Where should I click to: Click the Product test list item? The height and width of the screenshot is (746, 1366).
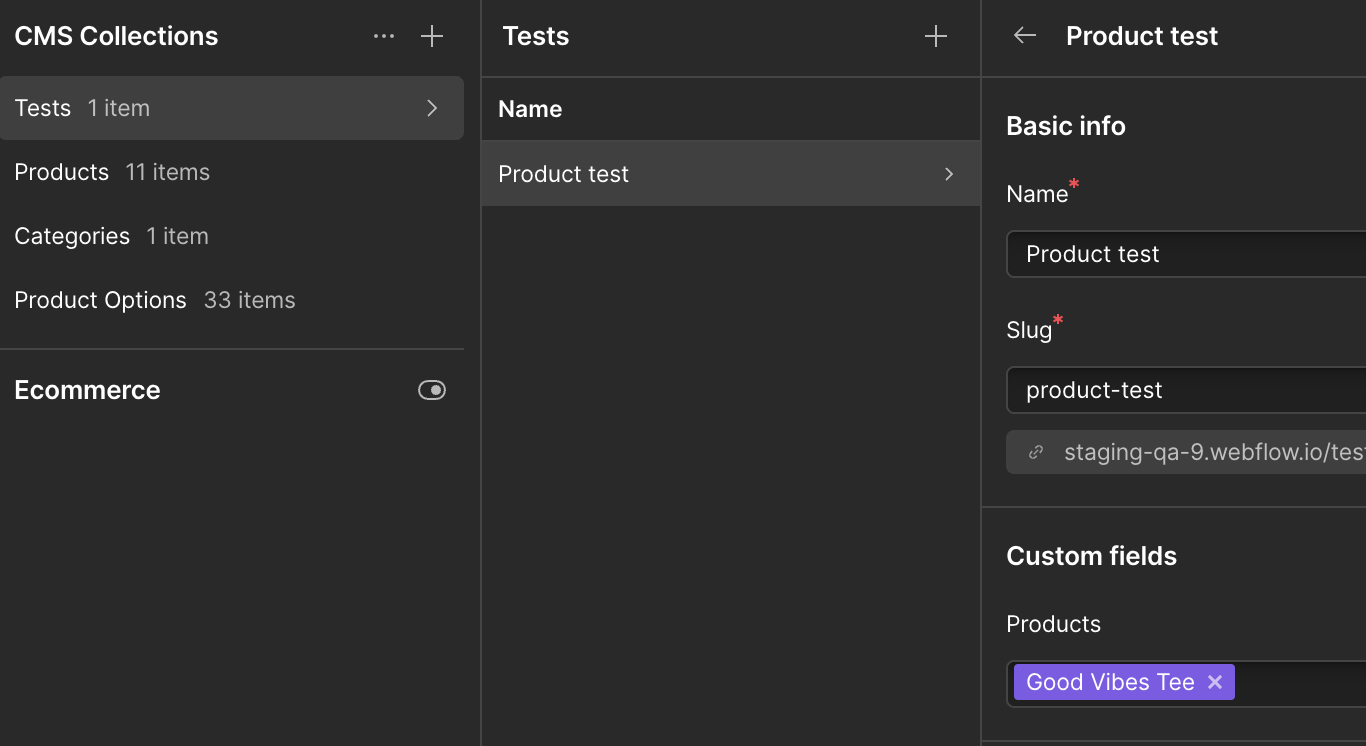click(564, 174)
